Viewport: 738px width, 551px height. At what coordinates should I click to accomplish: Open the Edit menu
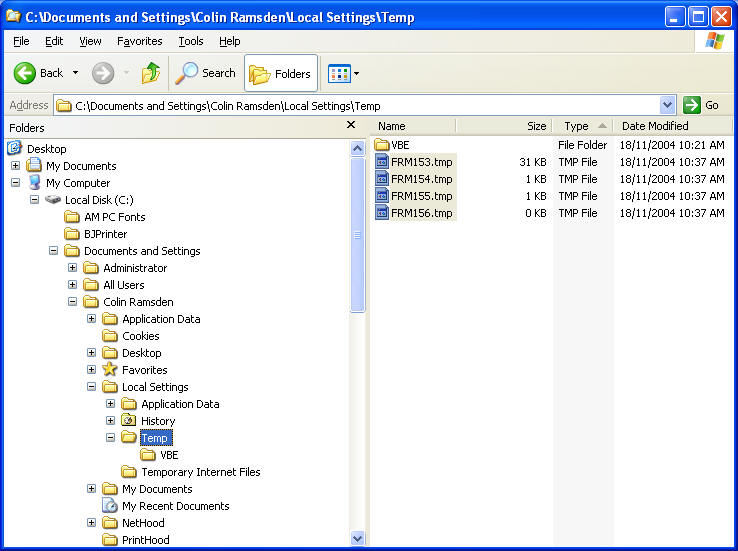tap(54, 41)
